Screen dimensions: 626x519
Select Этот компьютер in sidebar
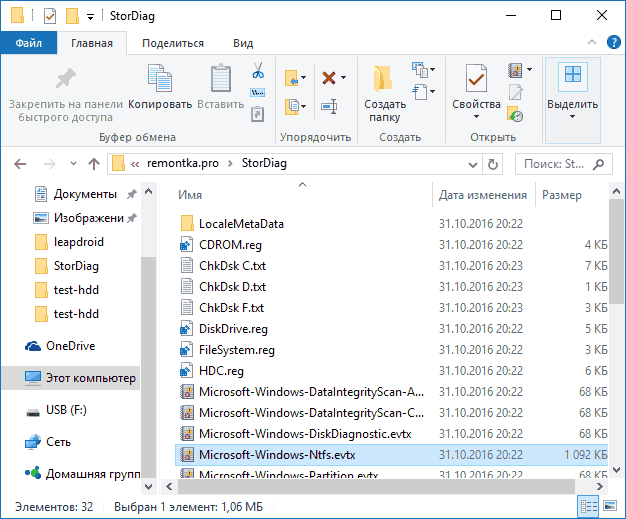71,378
